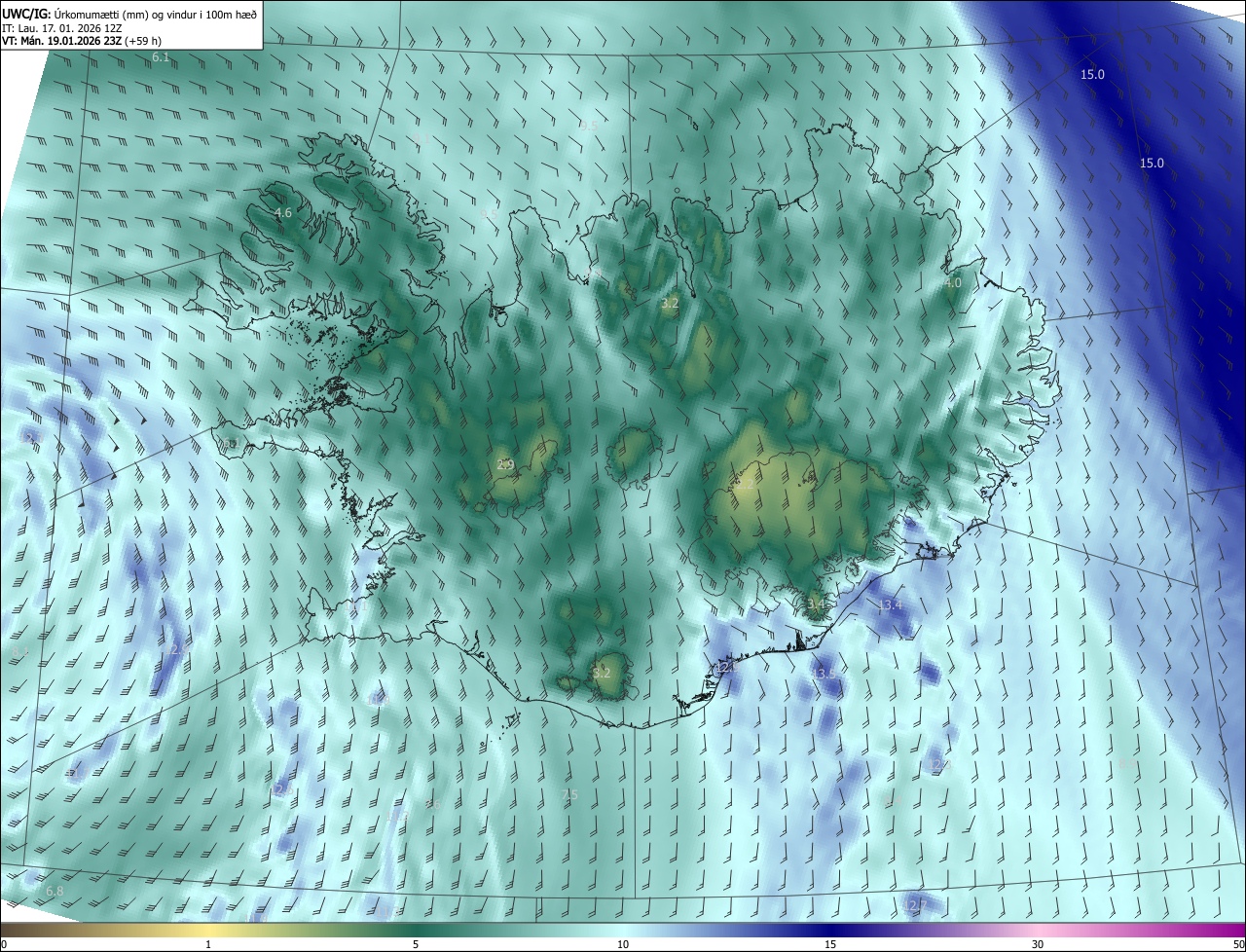The height and width of the screenshot is (952, 1246).
Task: Click the '5' tick label on the legend
Action: [416, 945]
